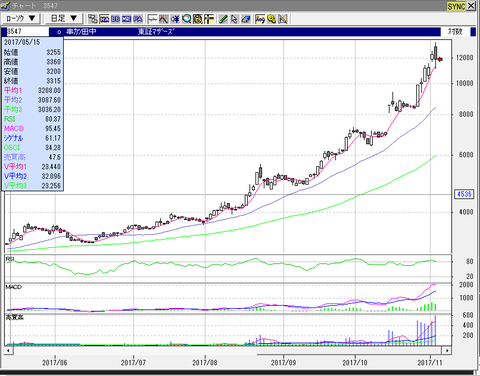Click the linked chart settings icon
Viewport: 480px width, 376px height.
point(93,19)
